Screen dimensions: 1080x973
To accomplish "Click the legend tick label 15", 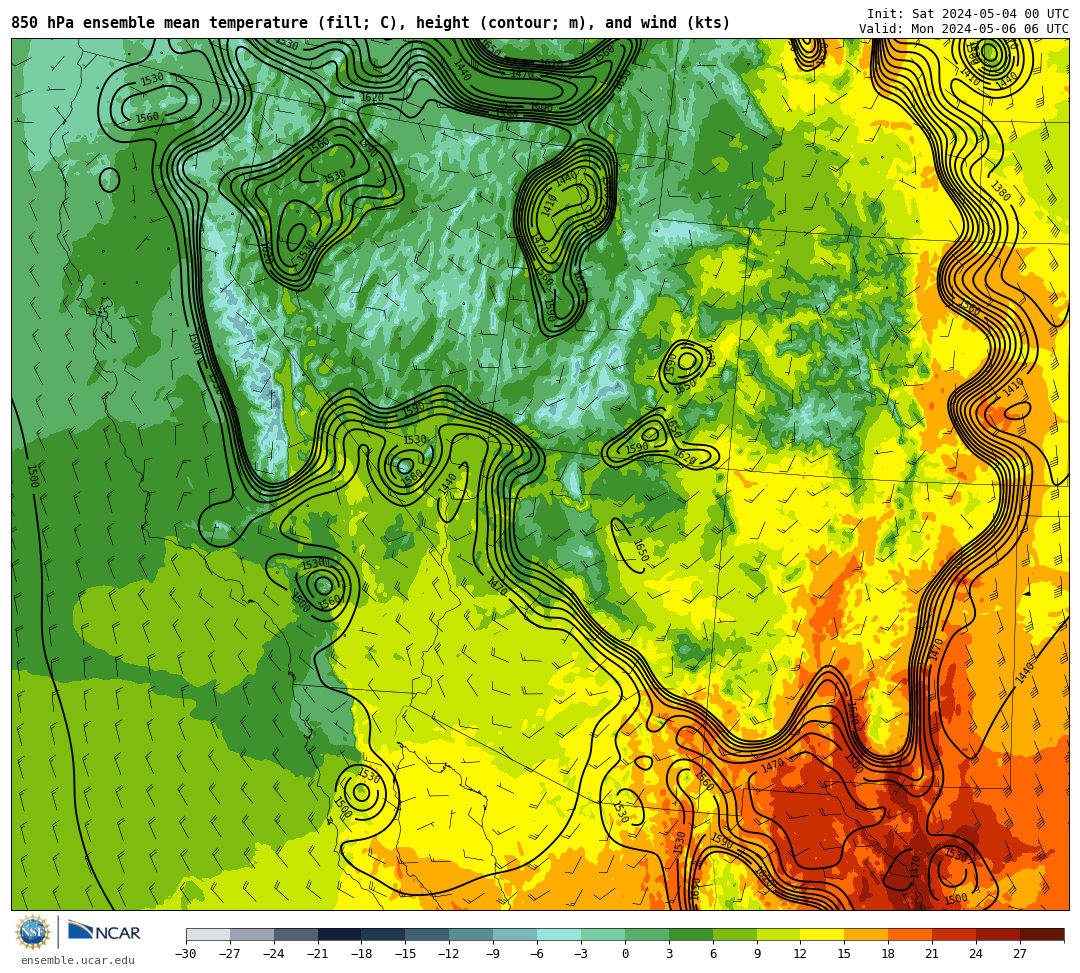I will [844, 954].
